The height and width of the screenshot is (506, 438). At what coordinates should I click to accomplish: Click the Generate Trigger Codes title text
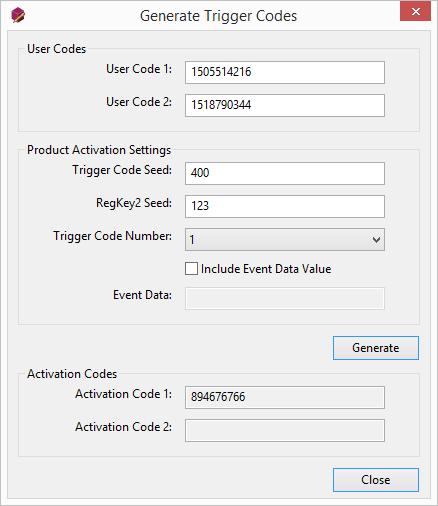(218, 16)
